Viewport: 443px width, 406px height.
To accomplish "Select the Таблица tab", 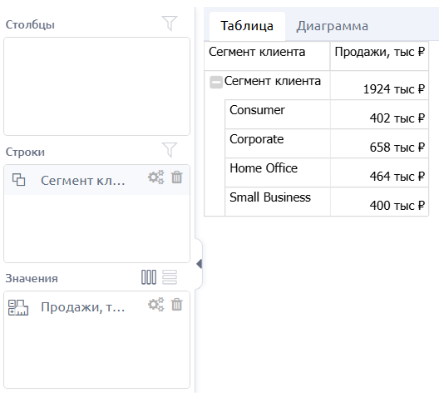I will click(247, 26).
